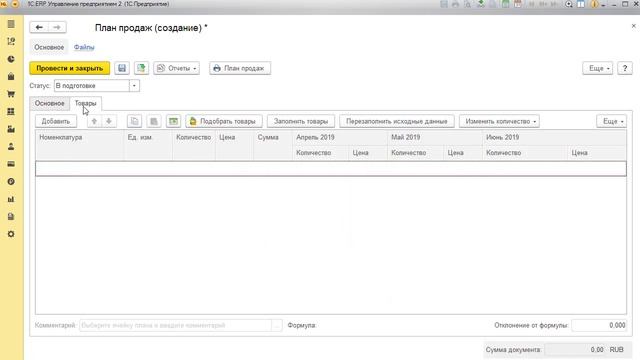Click the info icon in title bar
The image size is (640, 360).
pyautogui.click(x=594, y=4)
